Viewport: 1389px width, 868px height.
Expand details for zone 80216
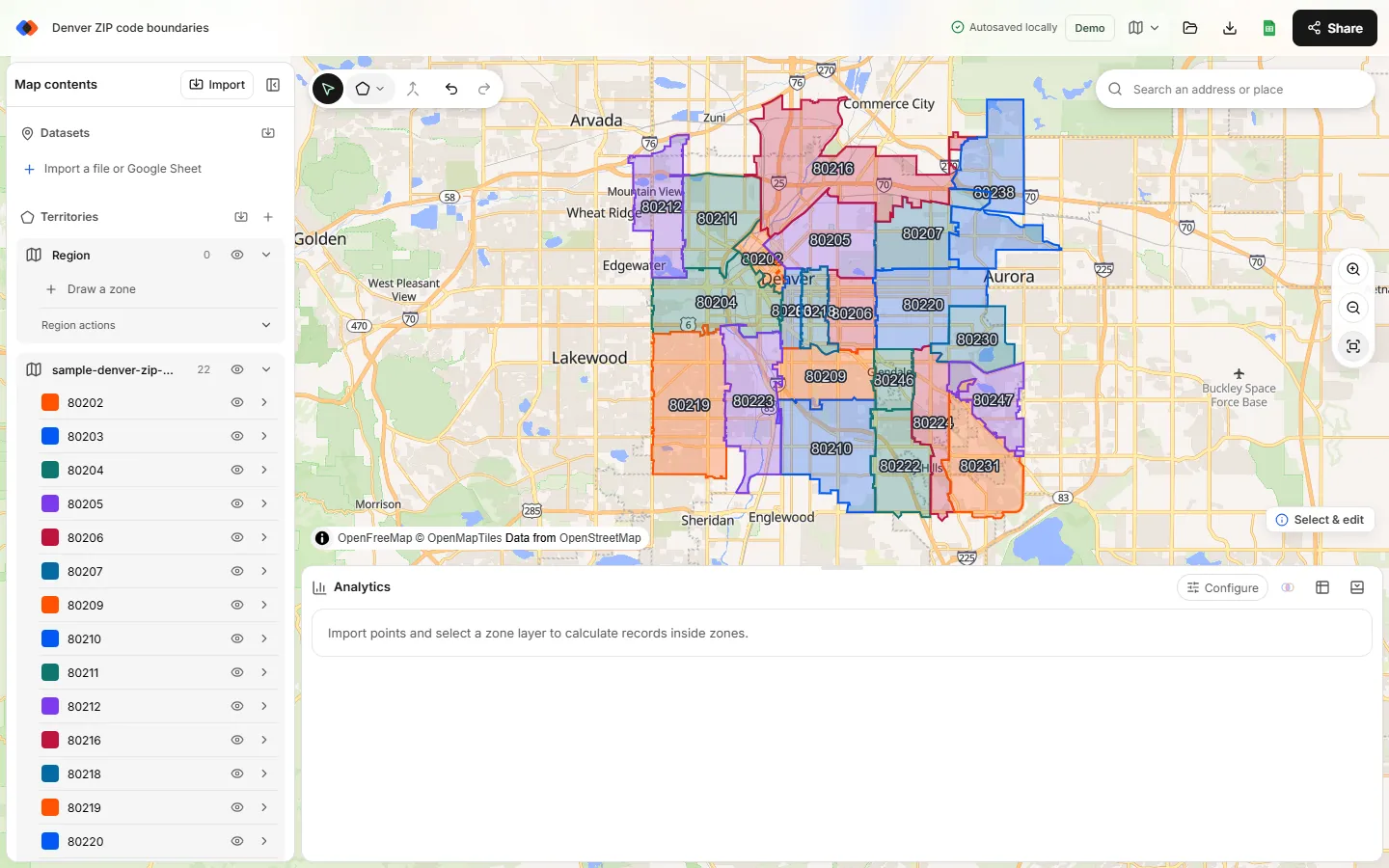point(264,740)
